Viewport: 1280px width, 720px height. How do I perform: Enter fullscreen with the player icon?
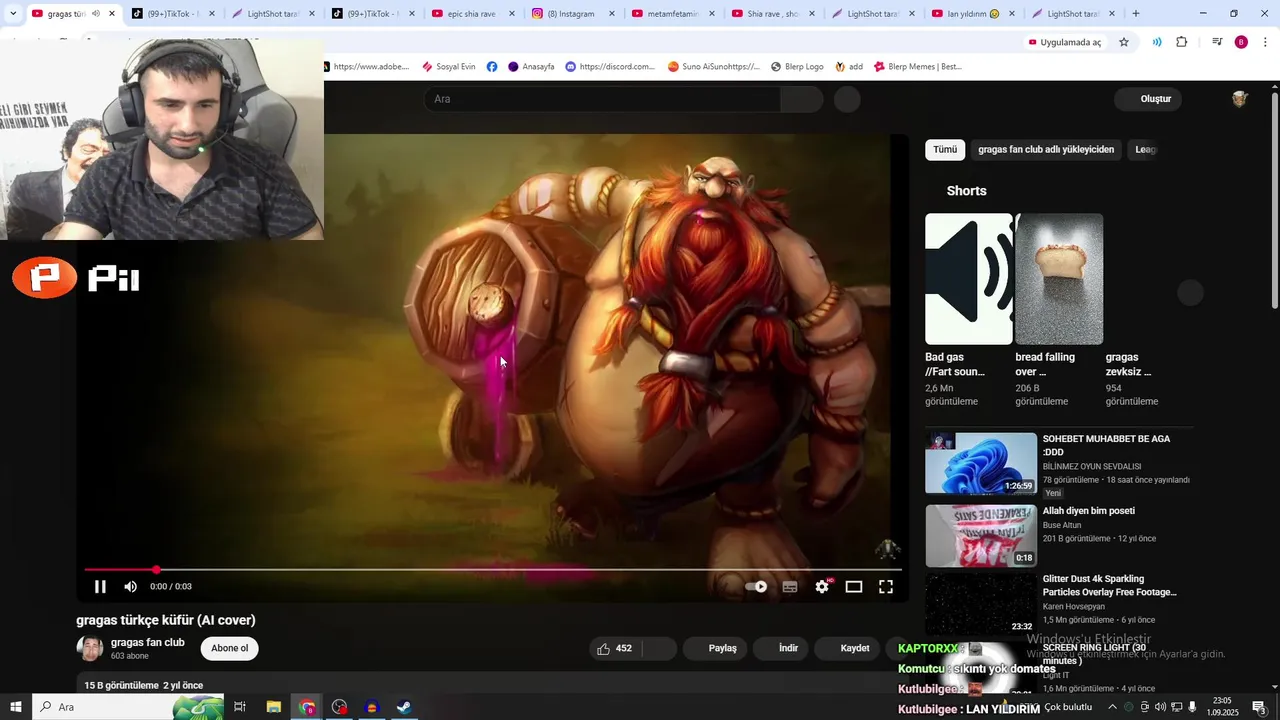coord(886,587)
